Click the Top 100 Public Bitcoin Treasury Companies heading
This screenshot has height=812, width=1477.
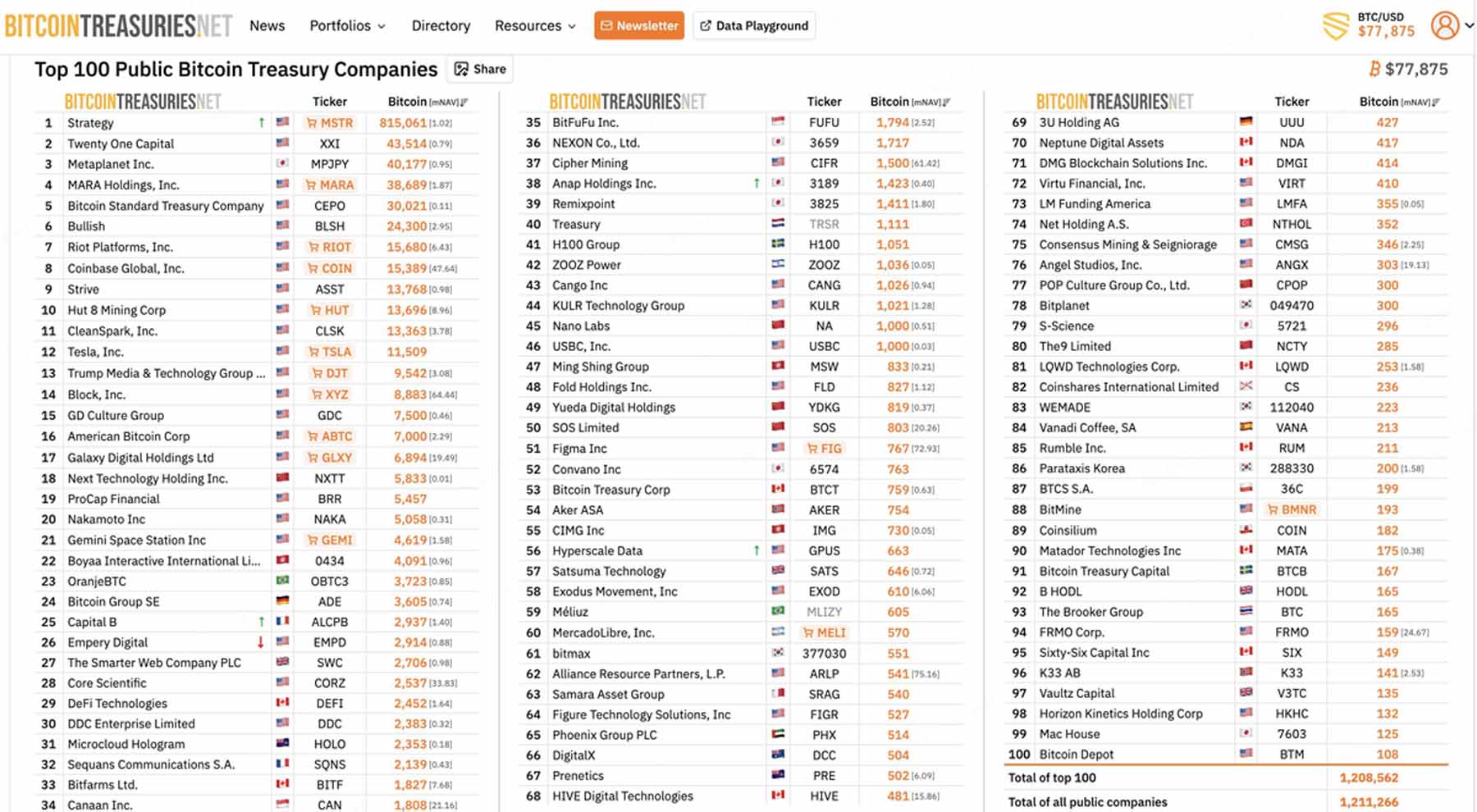[x=236, y=69]
